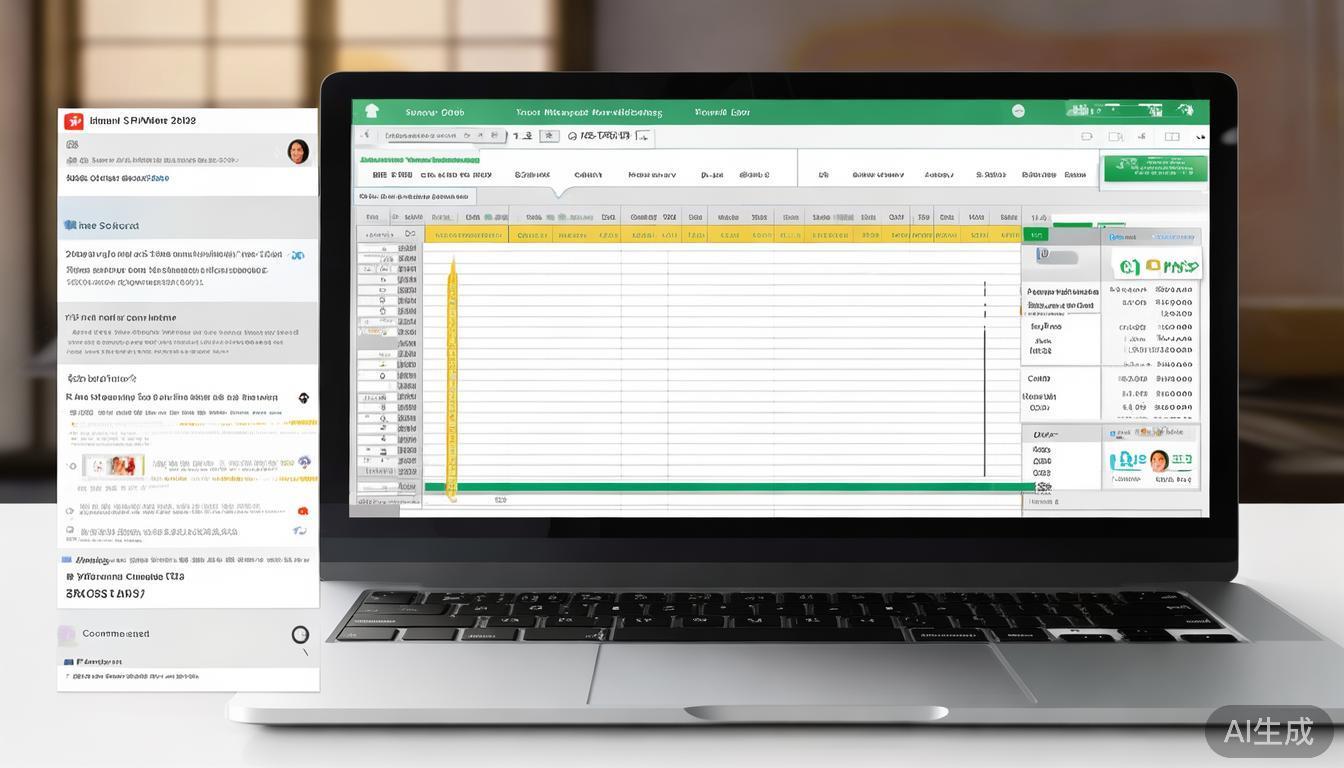
Task: Click the star icon box in toolbar
Action: (549, 136)
